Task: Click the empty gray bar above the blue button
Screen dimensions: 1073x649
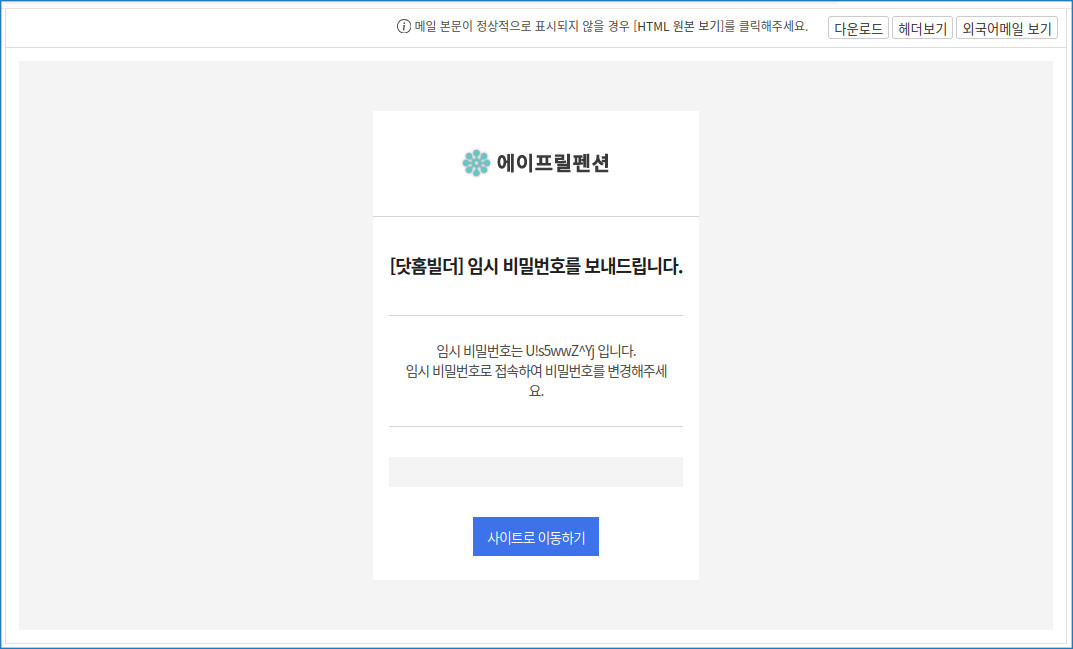Action: [x=535, y=472]
